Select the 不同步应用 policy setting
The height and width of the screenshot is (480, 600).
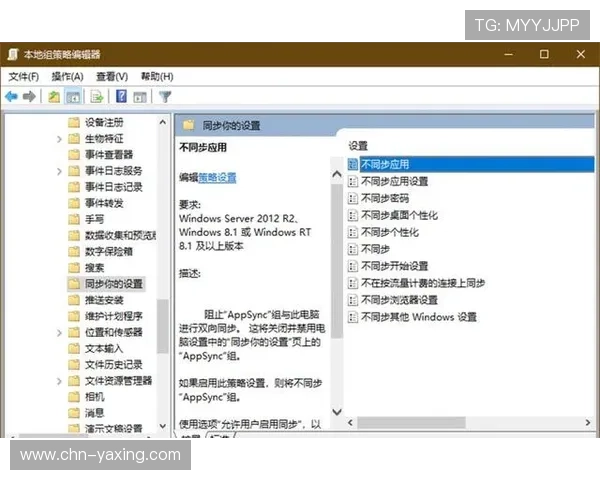pyautogui.click(x=471, y=164)
